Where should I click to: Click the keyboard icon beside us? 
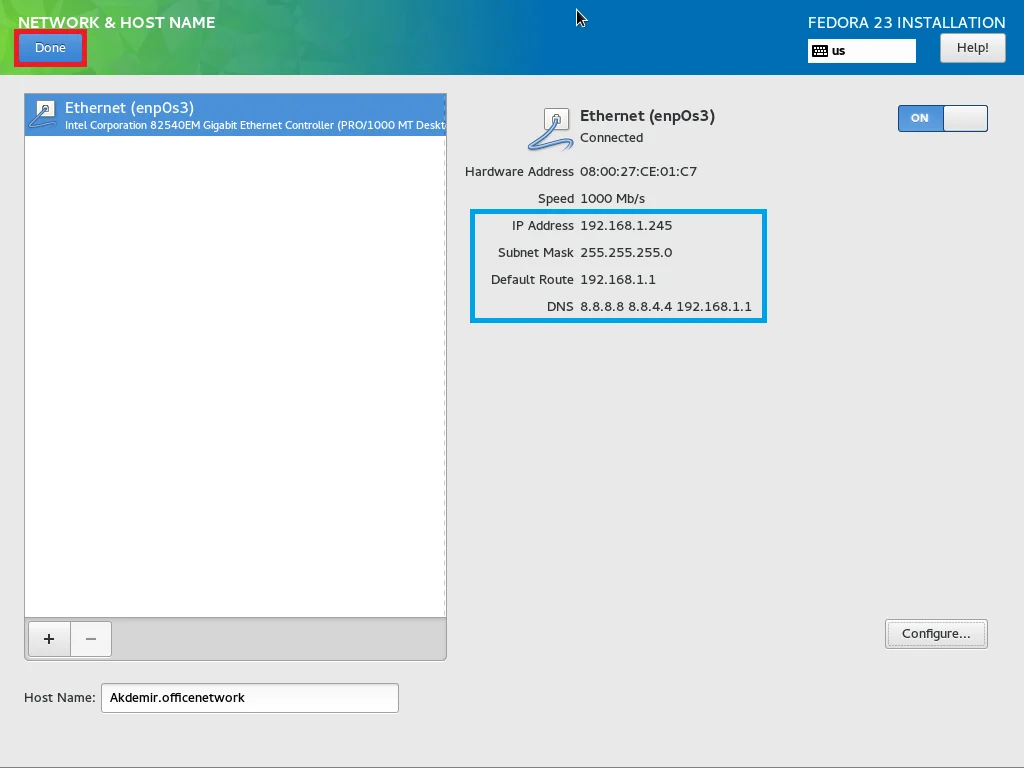tap(820, 51)
